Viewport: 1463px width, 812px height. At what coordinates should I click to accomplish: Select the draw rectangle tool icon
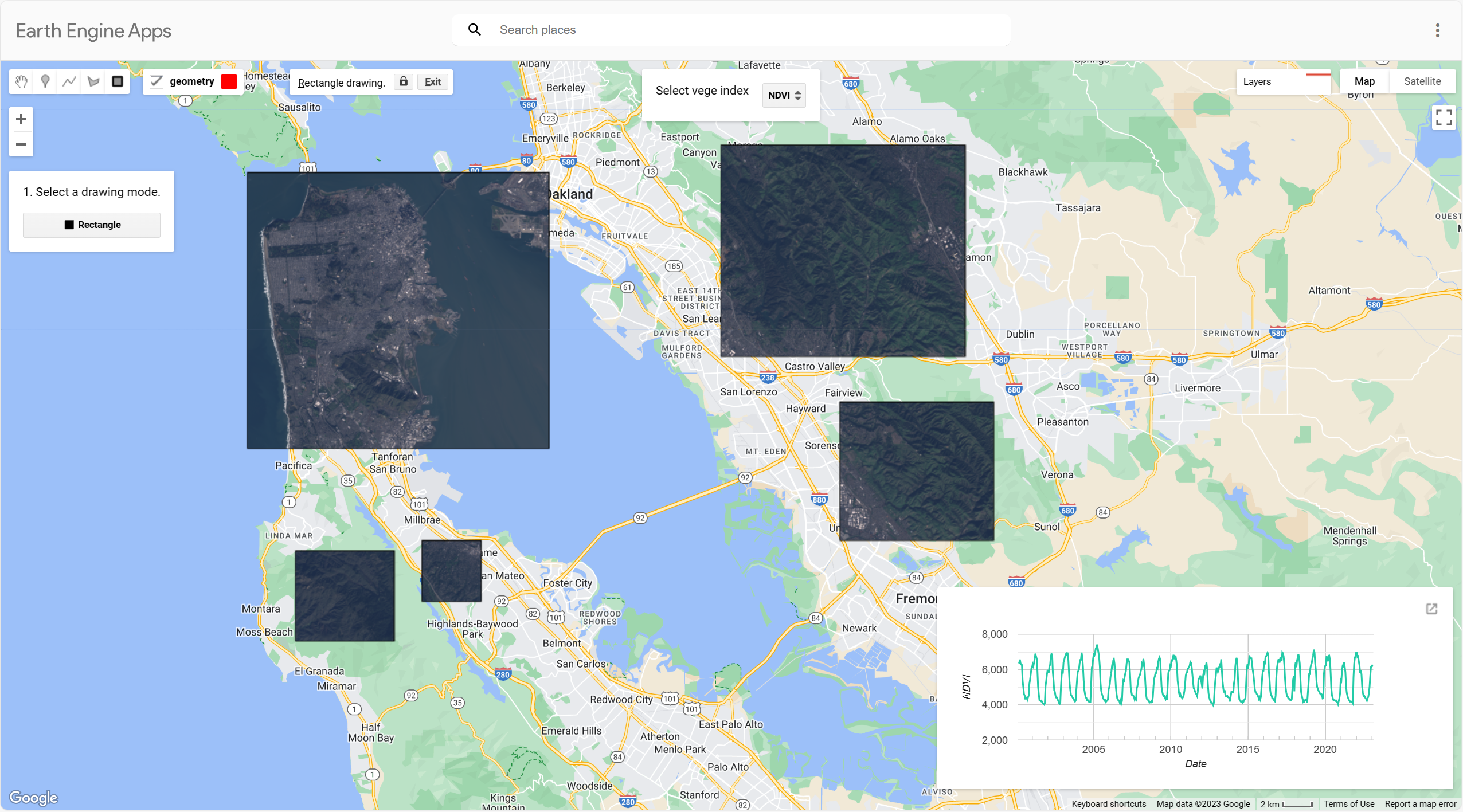tap(118, 81)
